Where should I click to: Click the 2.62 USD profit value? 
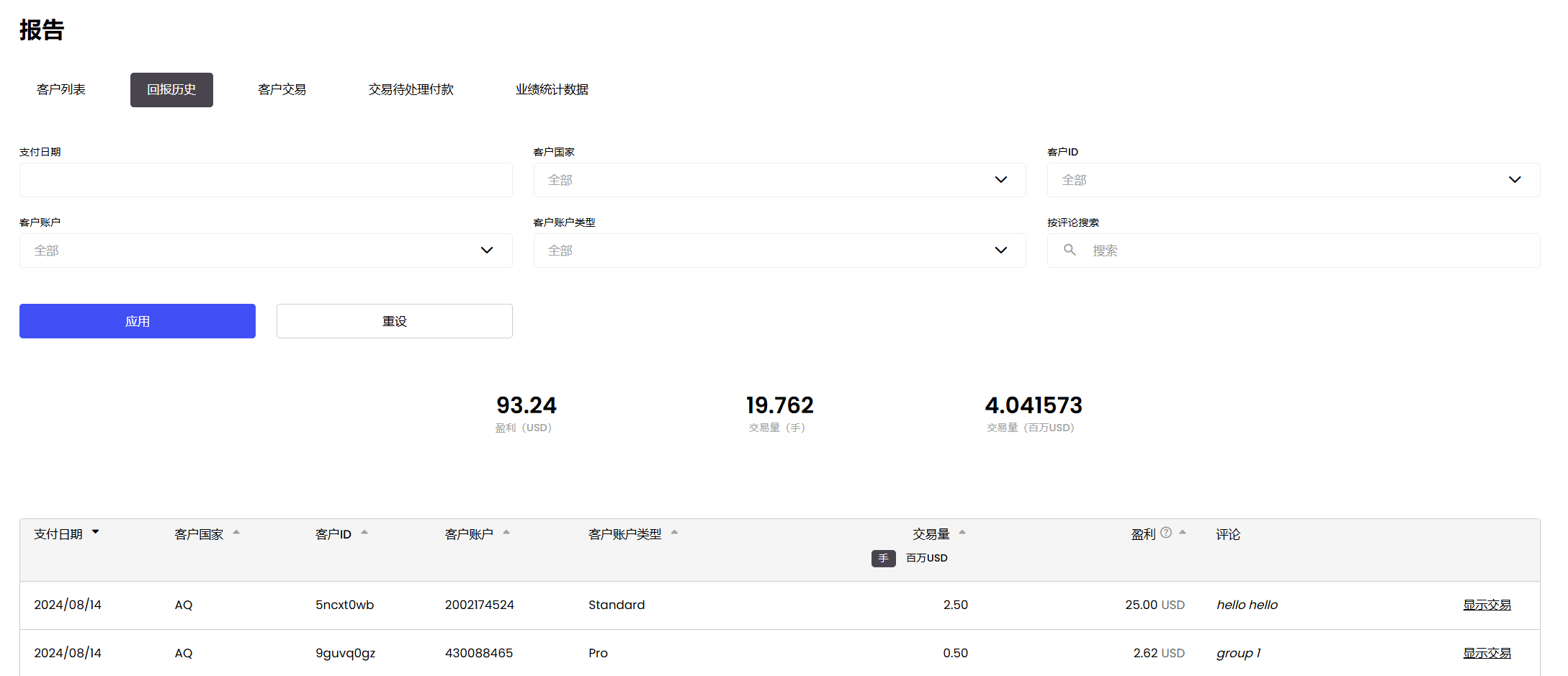[x=1159, y=654]
